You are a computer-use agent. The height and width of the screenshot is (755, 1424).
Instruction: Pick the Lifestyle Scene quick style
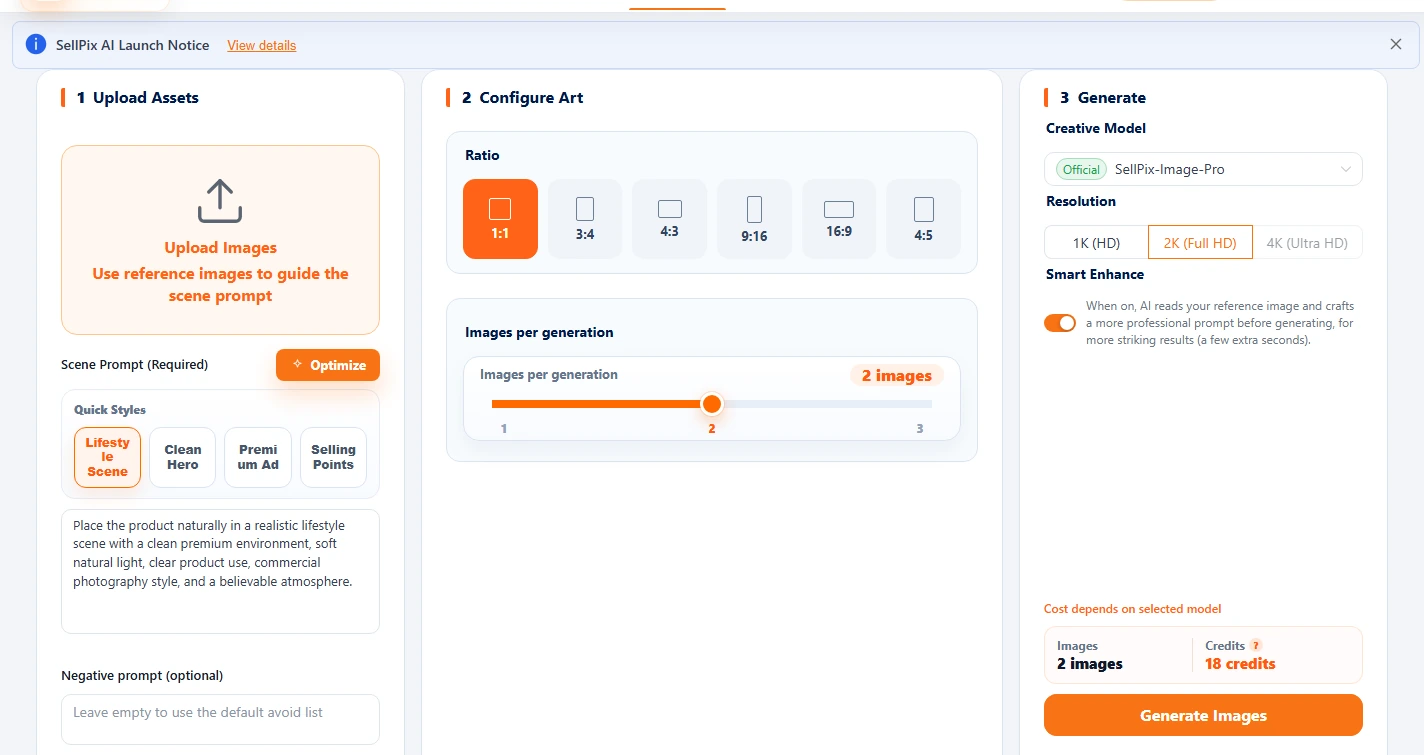[x=107, y=457]
